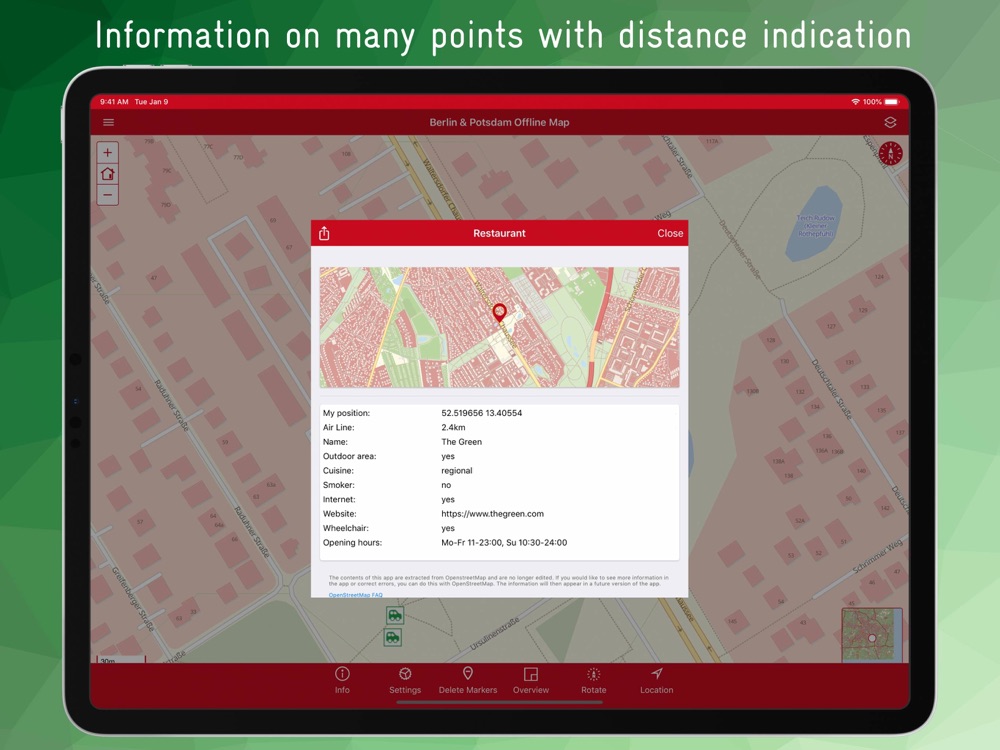Screen dimensions: 1000x750
Task: Activate the Location button
Action: pos(656,680)
